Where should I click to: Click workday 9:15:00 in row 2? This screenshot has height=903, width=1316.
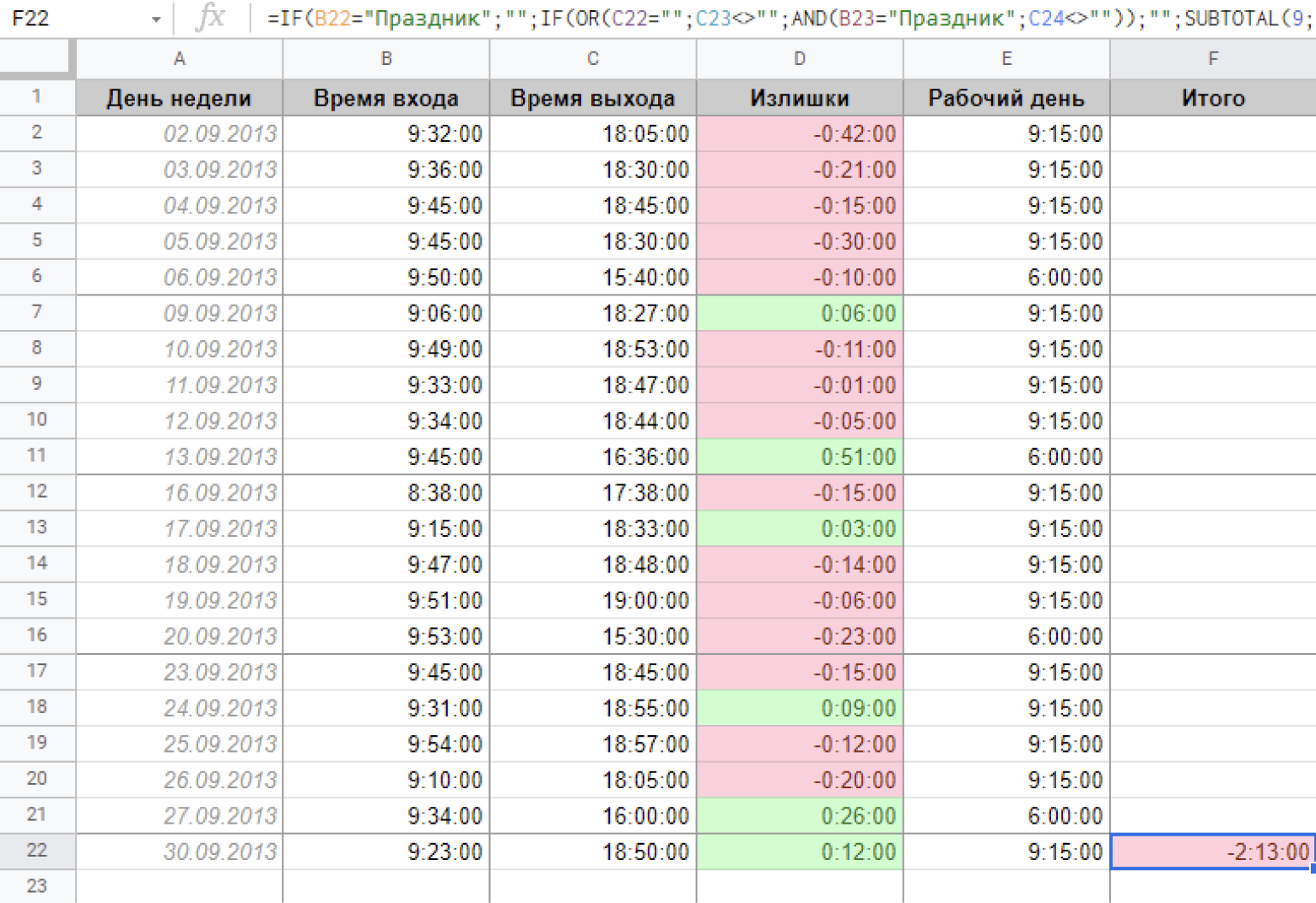(x=1006, y=133)
